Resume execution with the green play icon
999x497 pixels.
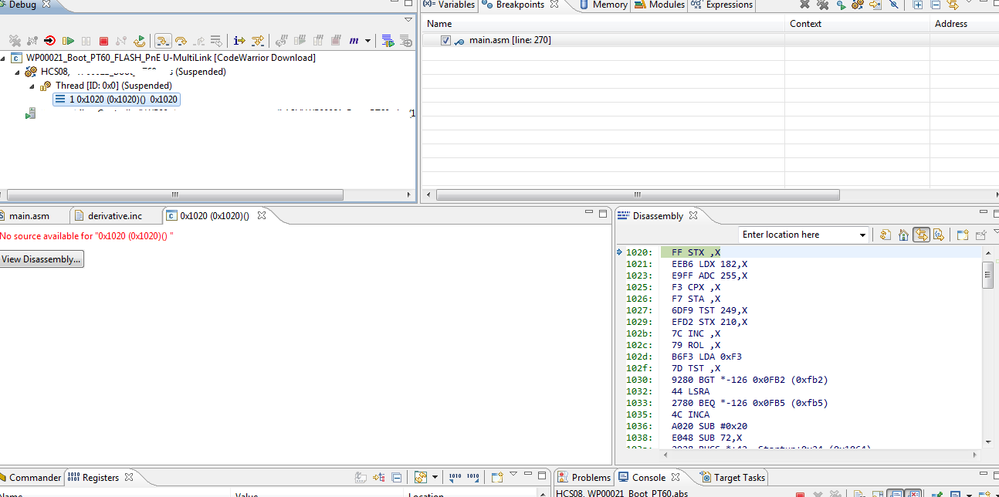[x=68, y=41]
